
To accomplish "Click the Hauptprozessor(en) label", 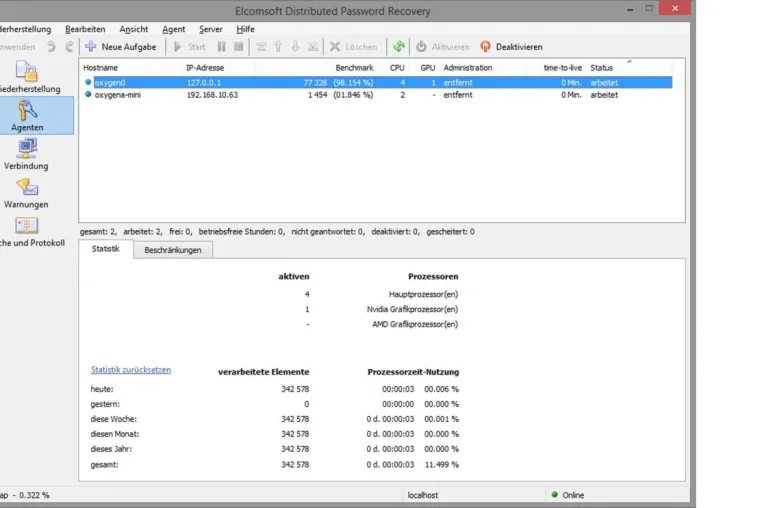I will coord(423,294).
